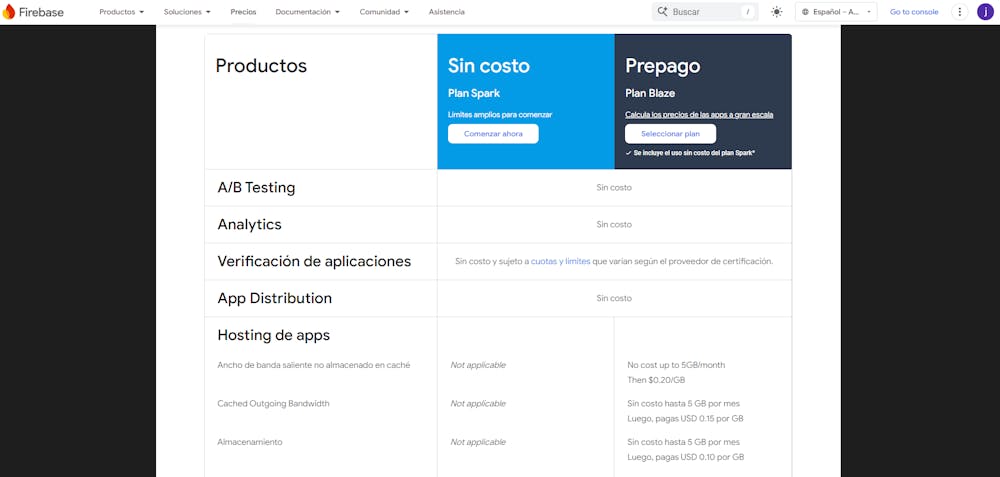Open the three-dot more options menu
The width and height of the screenshot is (1000, 477).
[x=960, y=12]
